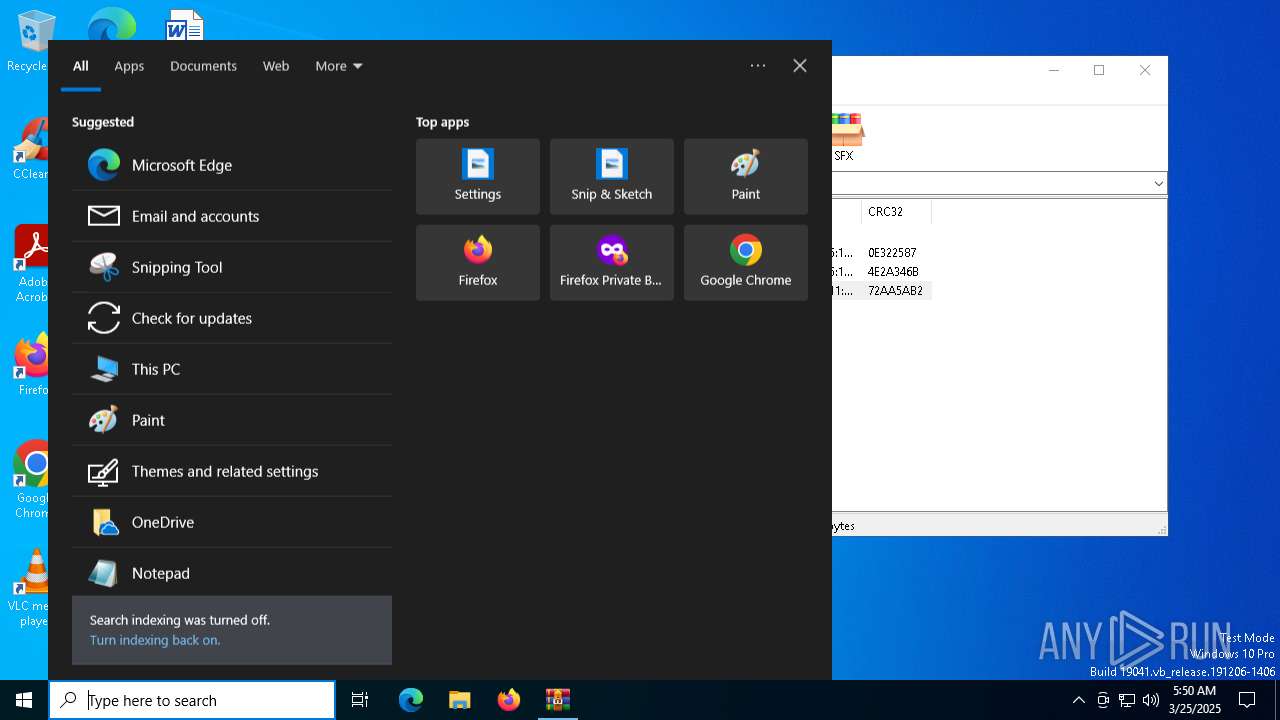Open taskbar clock and date
Screen dimensions: 1280x720
coord(1195,700)
